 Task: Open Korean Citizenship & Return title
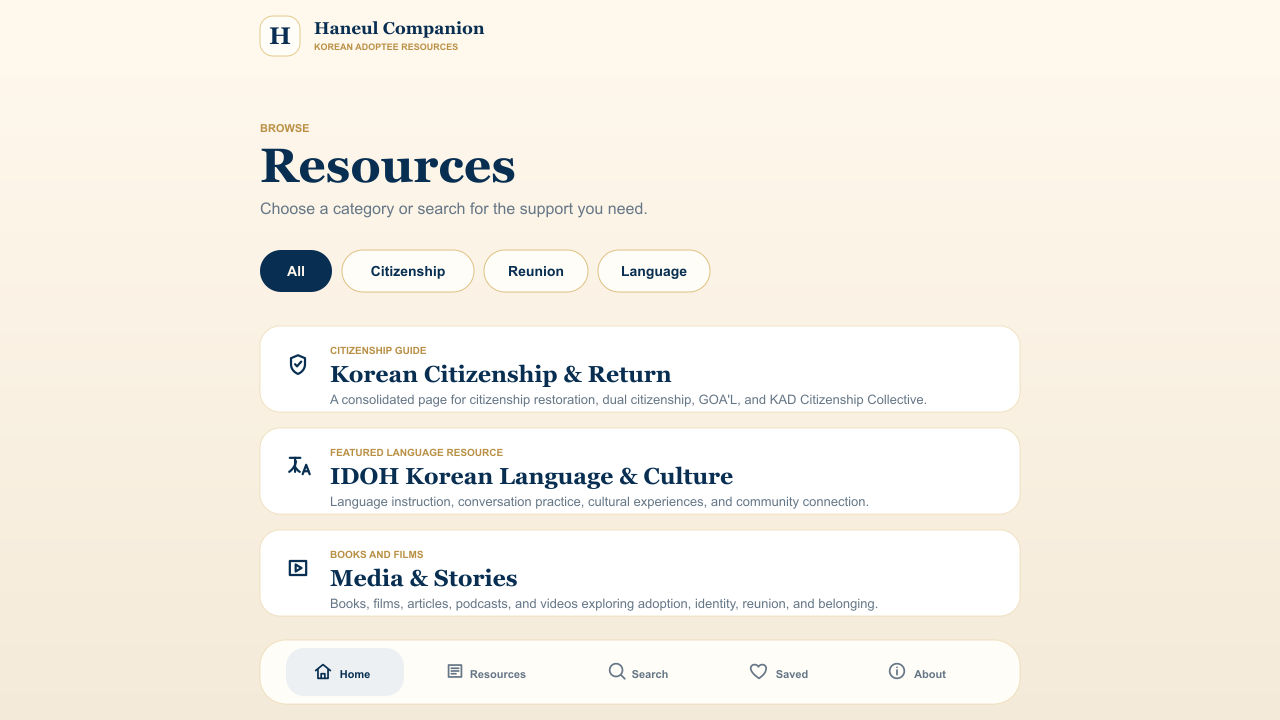pos(500,374)
